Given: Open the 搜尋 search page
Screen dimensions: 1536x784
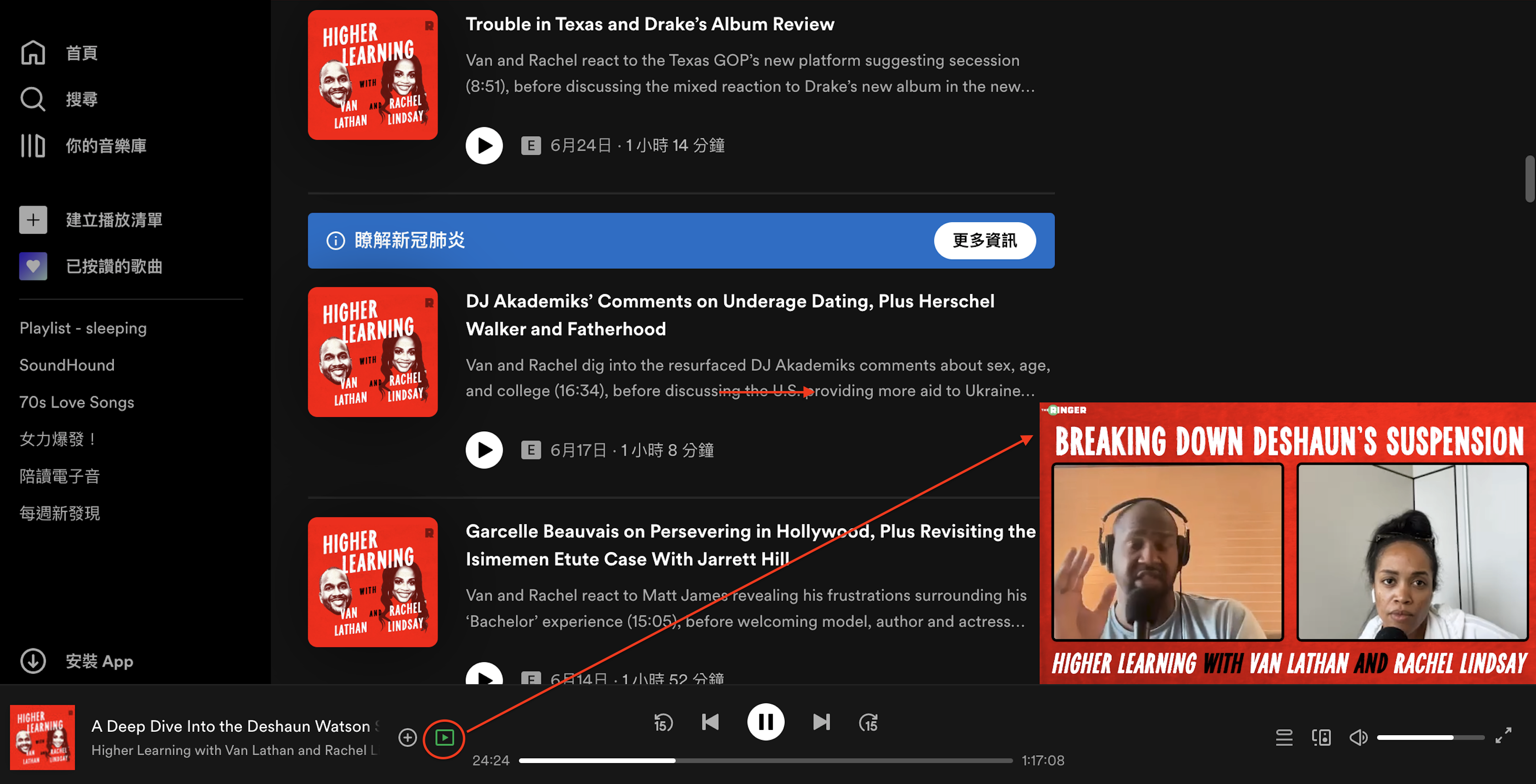Looking at the screenshot, I should (82, 98).
